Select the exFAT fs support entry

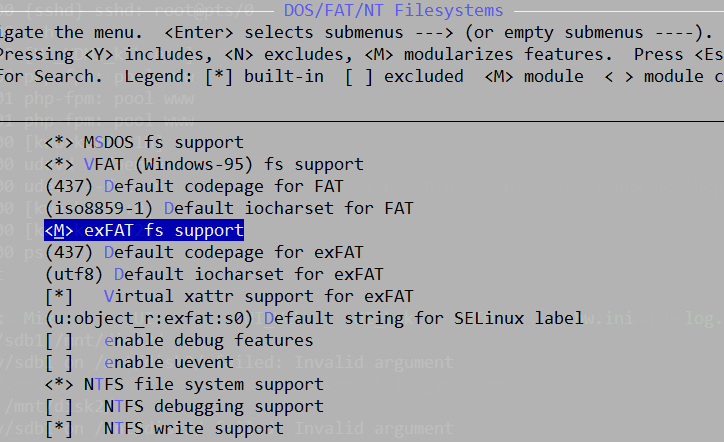click(144, 230)
